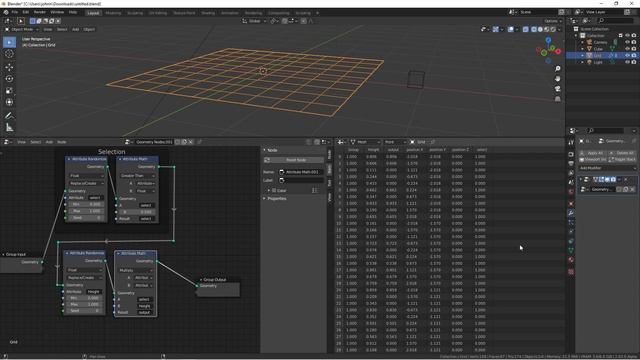Adjust Max value in top Attribute Randomize node
The width and height of the screenshot is (640, 360).
tap(86, 211)
